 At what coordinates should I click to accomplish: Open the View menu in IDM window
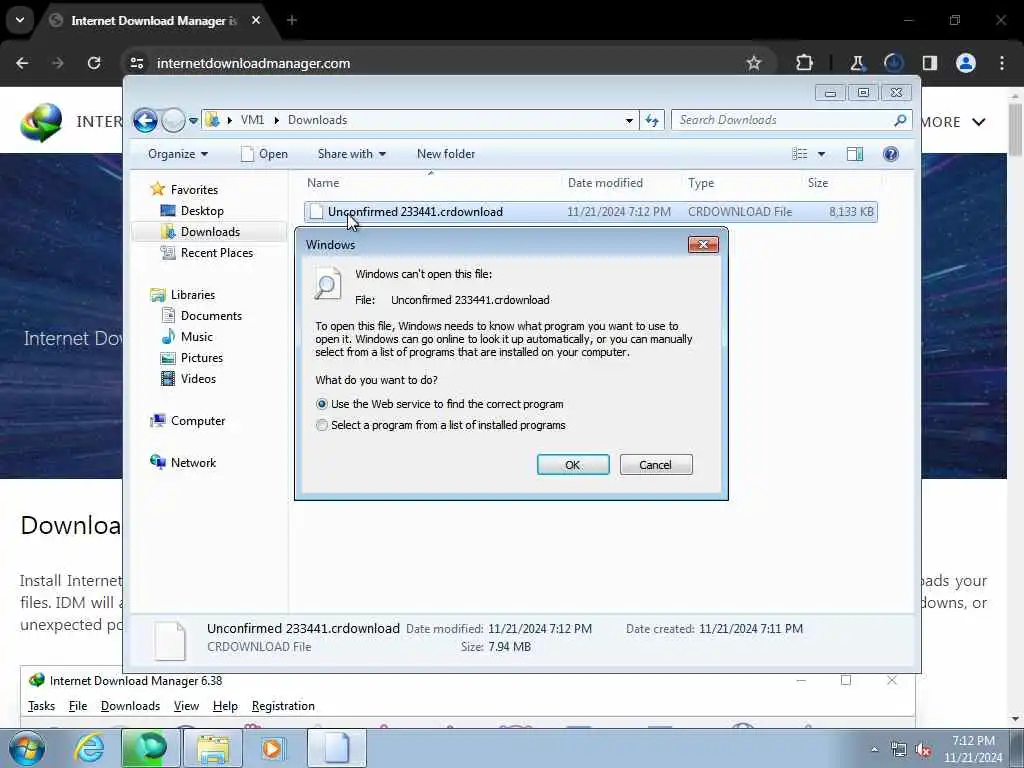tap(186, 706)
